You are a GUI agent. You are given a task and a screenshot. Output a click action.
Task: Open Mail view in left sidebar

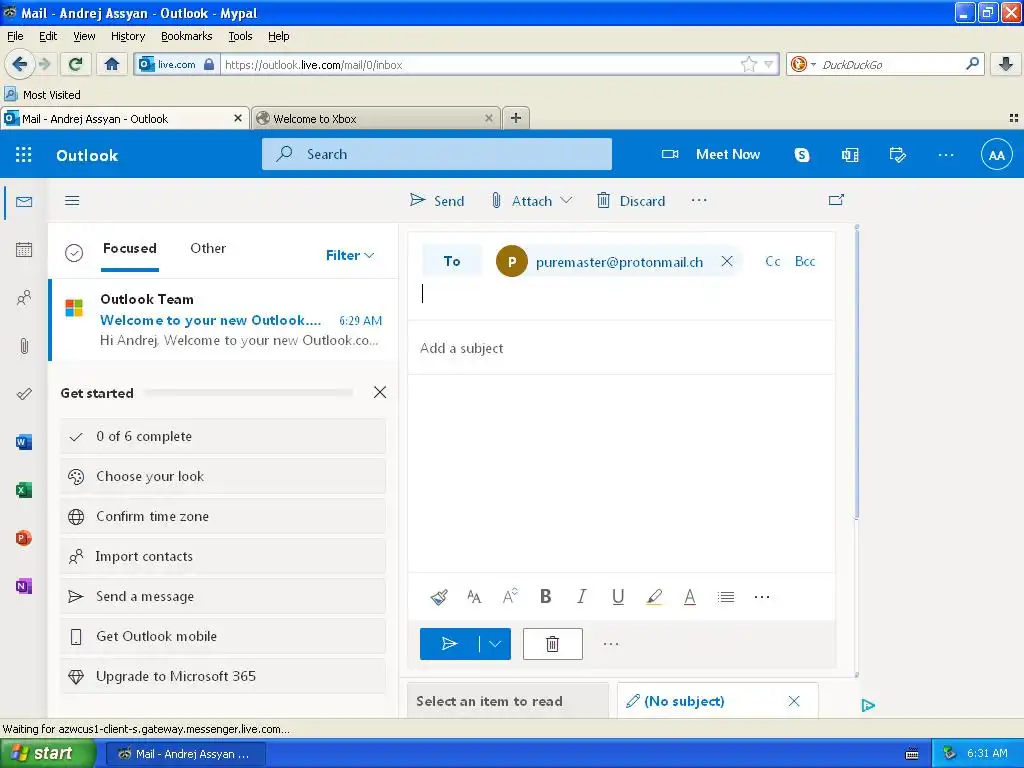coord(24,202)
